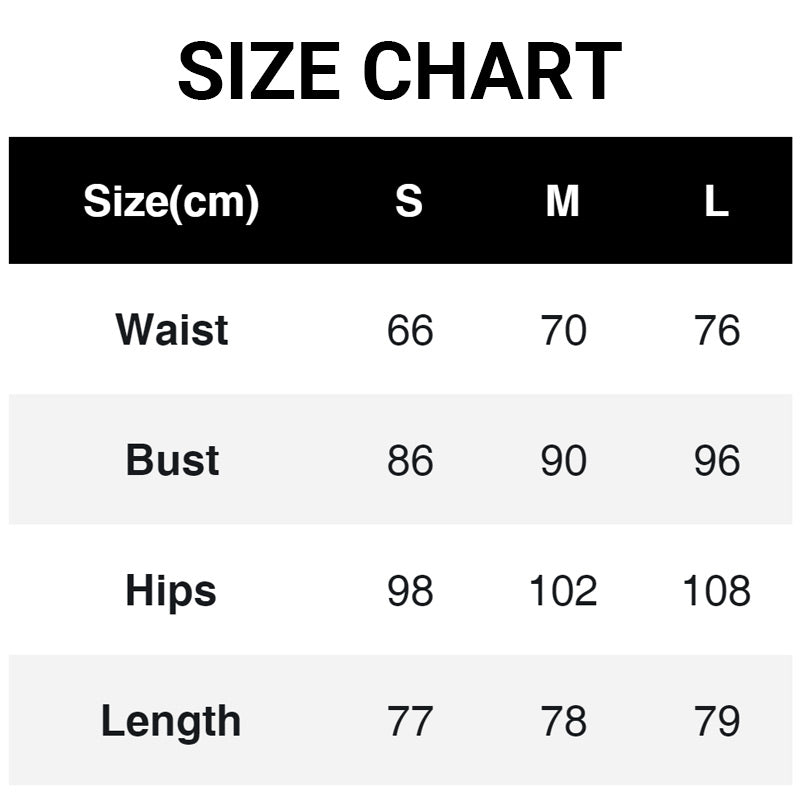Viewport: 800px width, 800px height.
Task: Click the SIZE CHART title text
Action: pos(400,72)
